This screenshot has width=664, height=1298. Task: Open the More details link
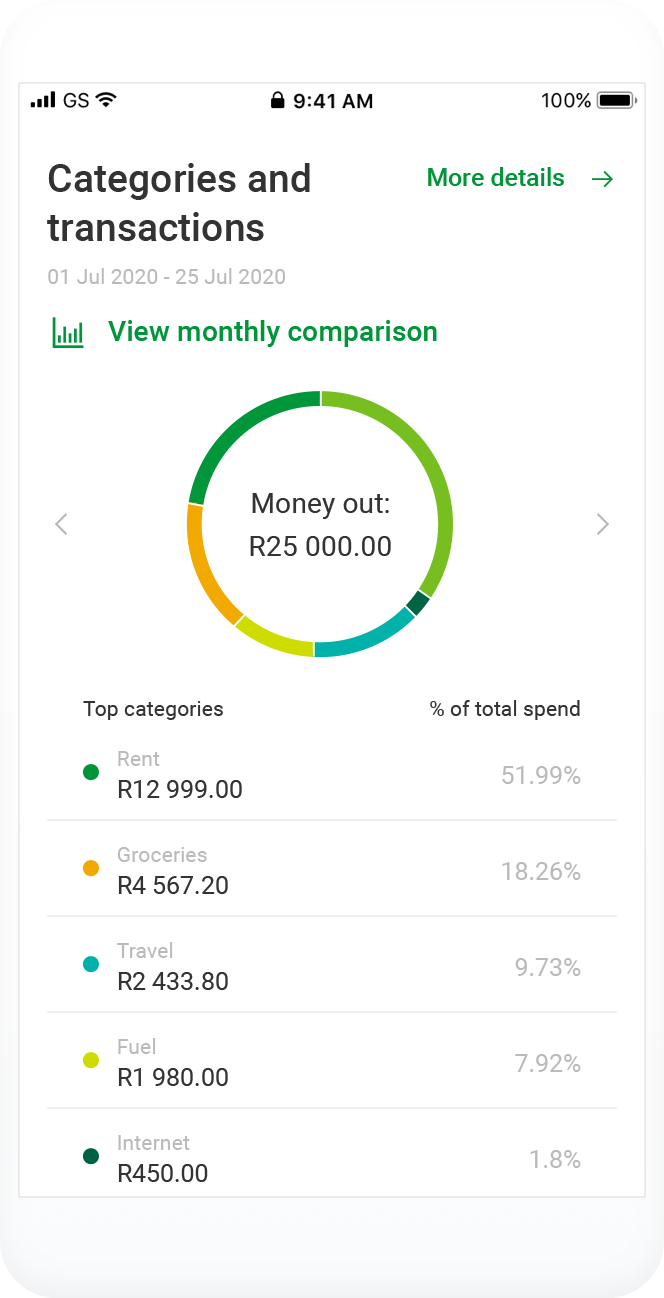(496, 178)
